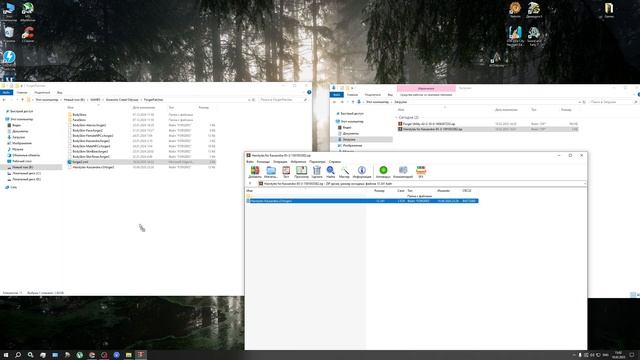The width and height of the screenshot is (640, 360).
Task: Collapse the Сегодня group in Downloads
Action: tap(396, 118)
